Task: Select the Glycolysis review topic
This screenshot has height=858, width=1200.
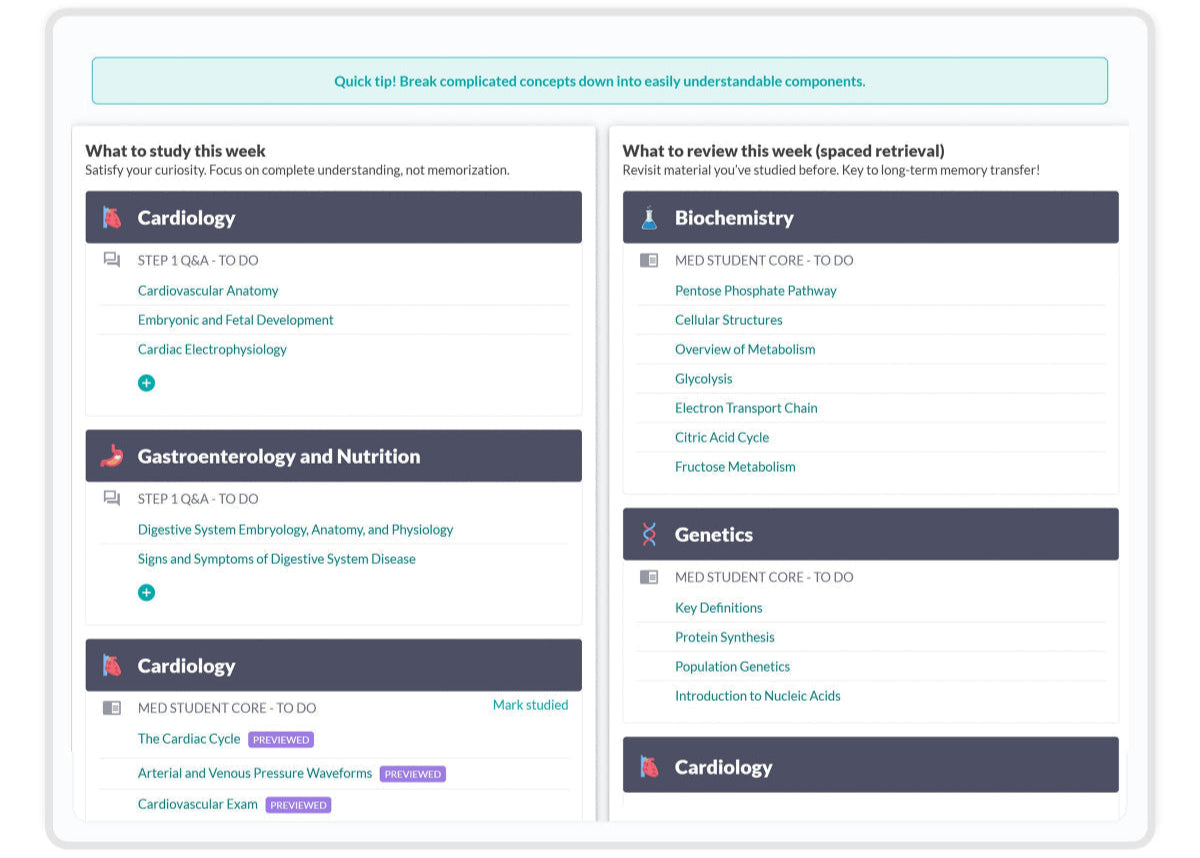Action: (x=703, y=379)
